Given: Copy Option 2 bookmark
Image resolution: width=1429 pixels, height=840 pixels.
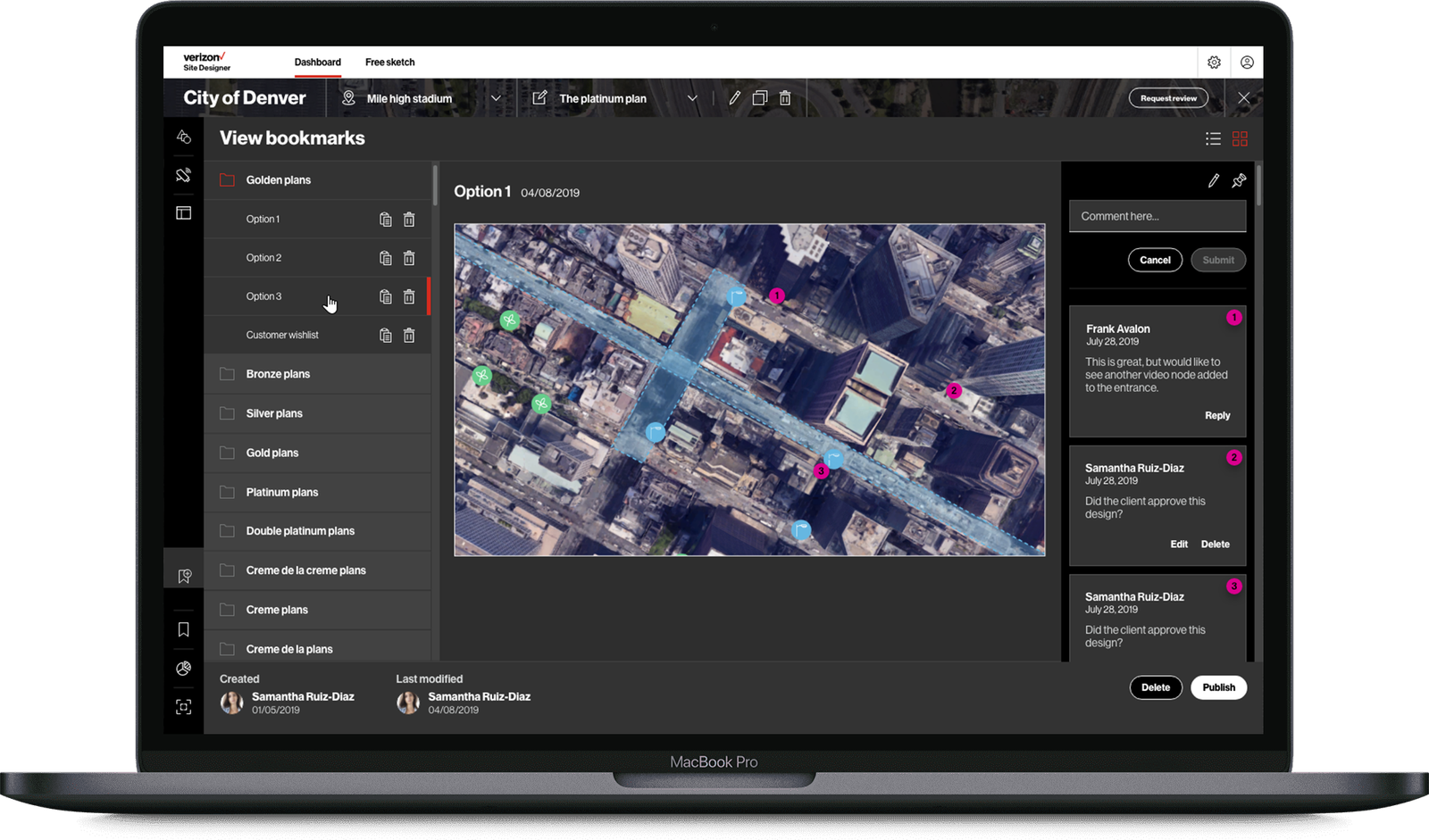Looking at the screenshot, I should (386, 258).
